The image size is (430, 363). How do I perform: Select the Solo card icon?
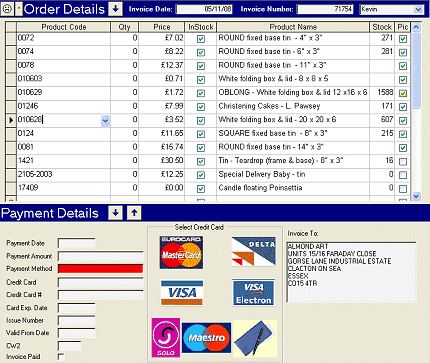tap(166, 337)
